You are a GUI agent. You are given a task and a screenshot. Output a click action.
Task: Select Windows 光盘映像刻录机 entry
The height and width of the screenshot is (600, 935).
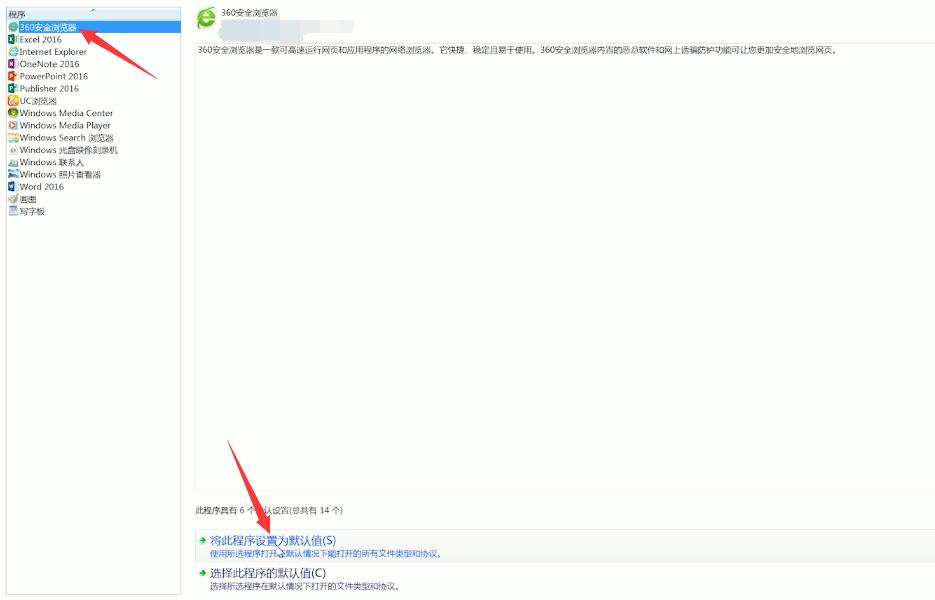coord(69,150)
